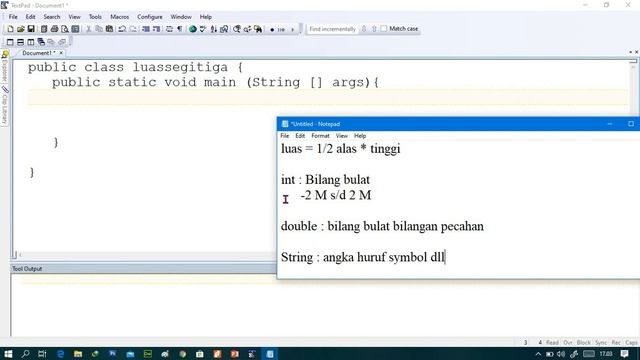The image size is (640, 360).
Task: Click the Open file folder icon
Action: tap(20, 29)
